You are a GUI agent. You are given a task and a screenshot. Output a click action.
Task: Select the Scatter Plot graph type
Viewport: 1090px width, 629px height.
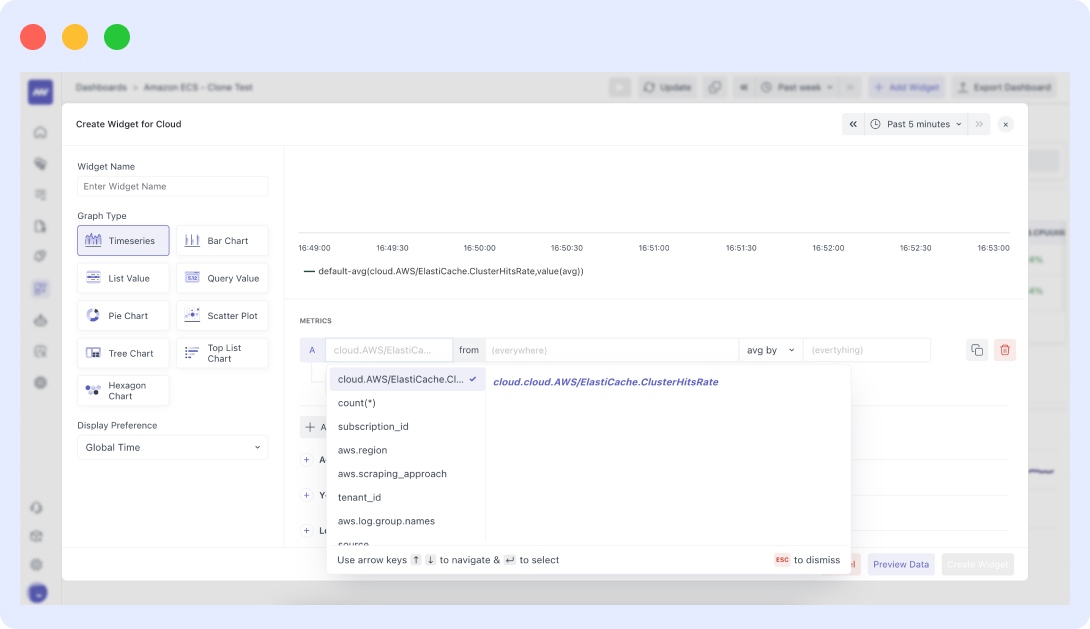tap(222, 315)
